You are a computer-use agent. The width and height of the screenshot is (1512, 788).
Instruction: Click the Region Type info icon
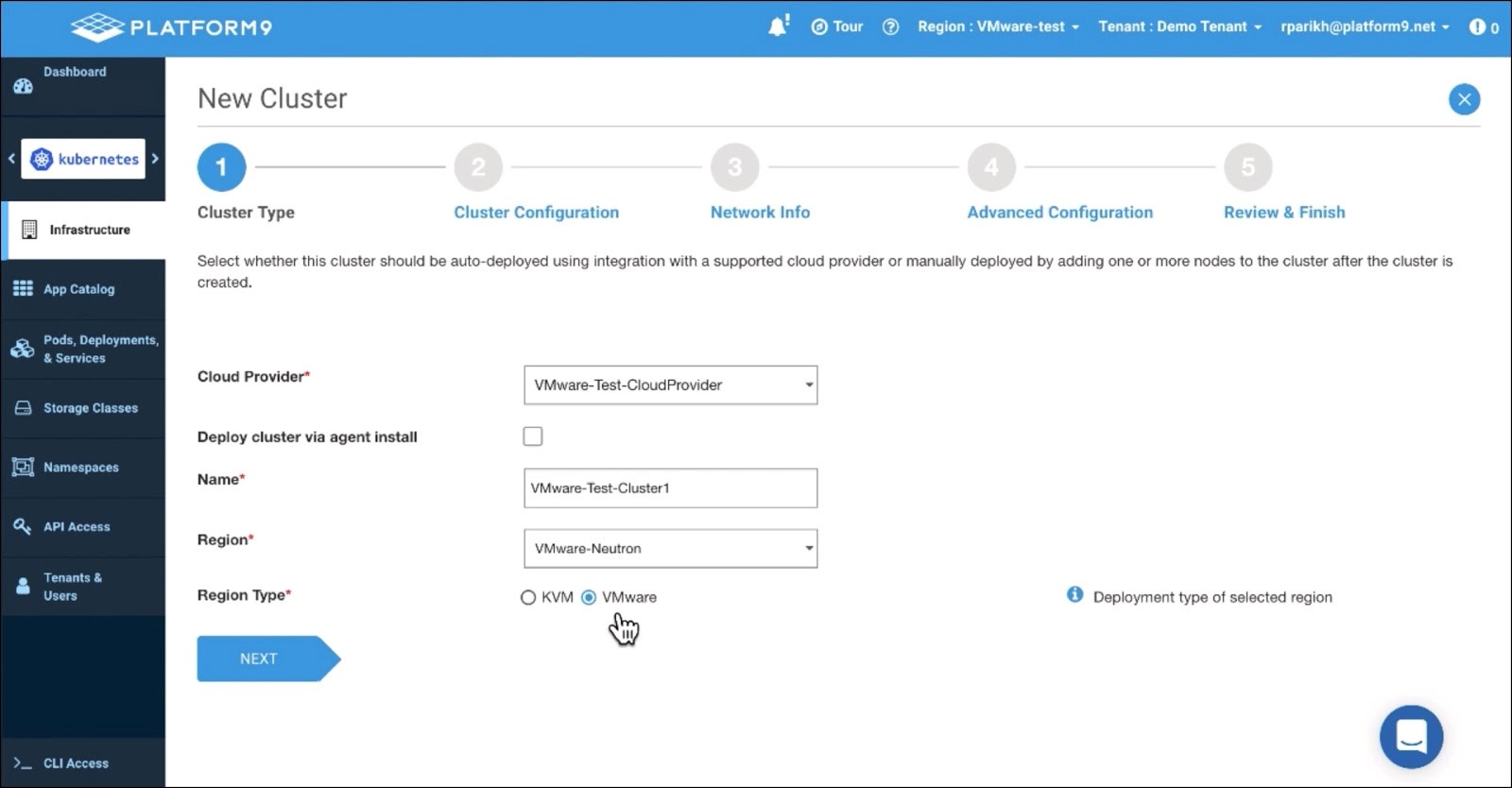tap(1074, 594)
